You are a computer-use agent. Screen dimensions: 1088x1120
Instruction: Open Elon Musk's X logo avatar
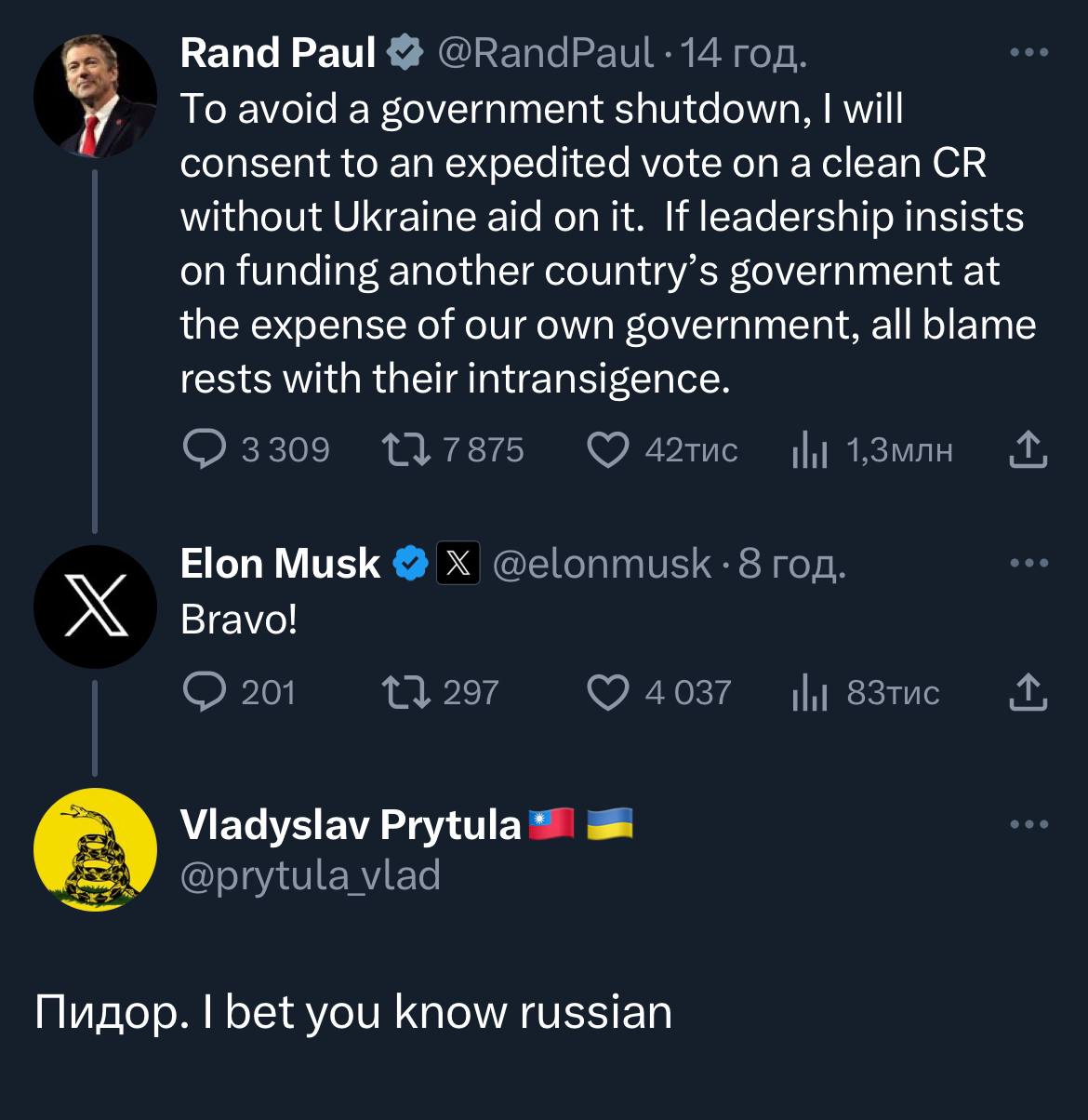point(95,607)
